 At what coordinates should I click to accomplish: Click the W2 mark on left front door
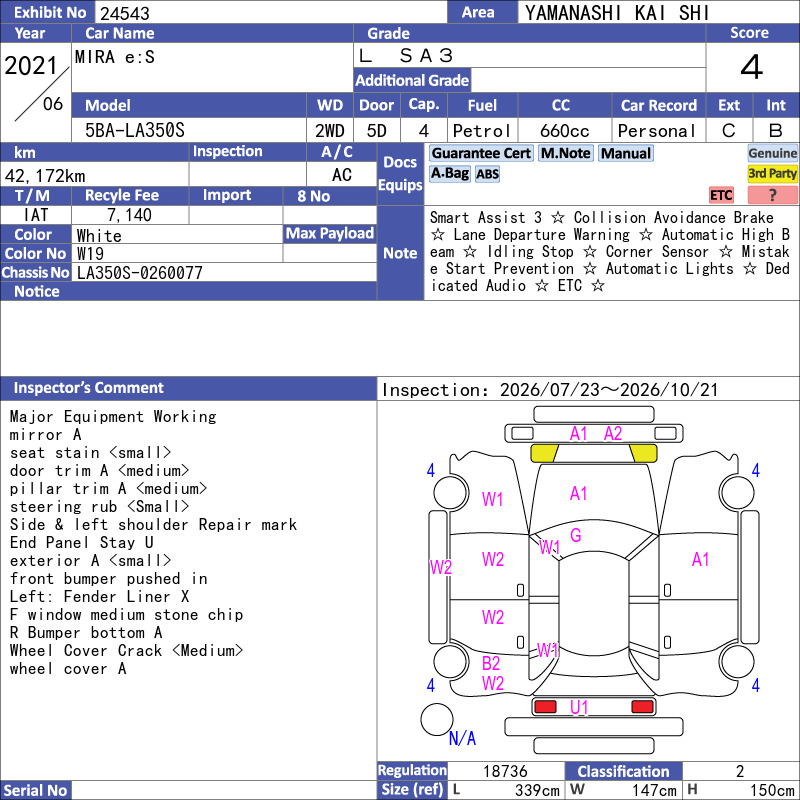[x=493, y=559]
